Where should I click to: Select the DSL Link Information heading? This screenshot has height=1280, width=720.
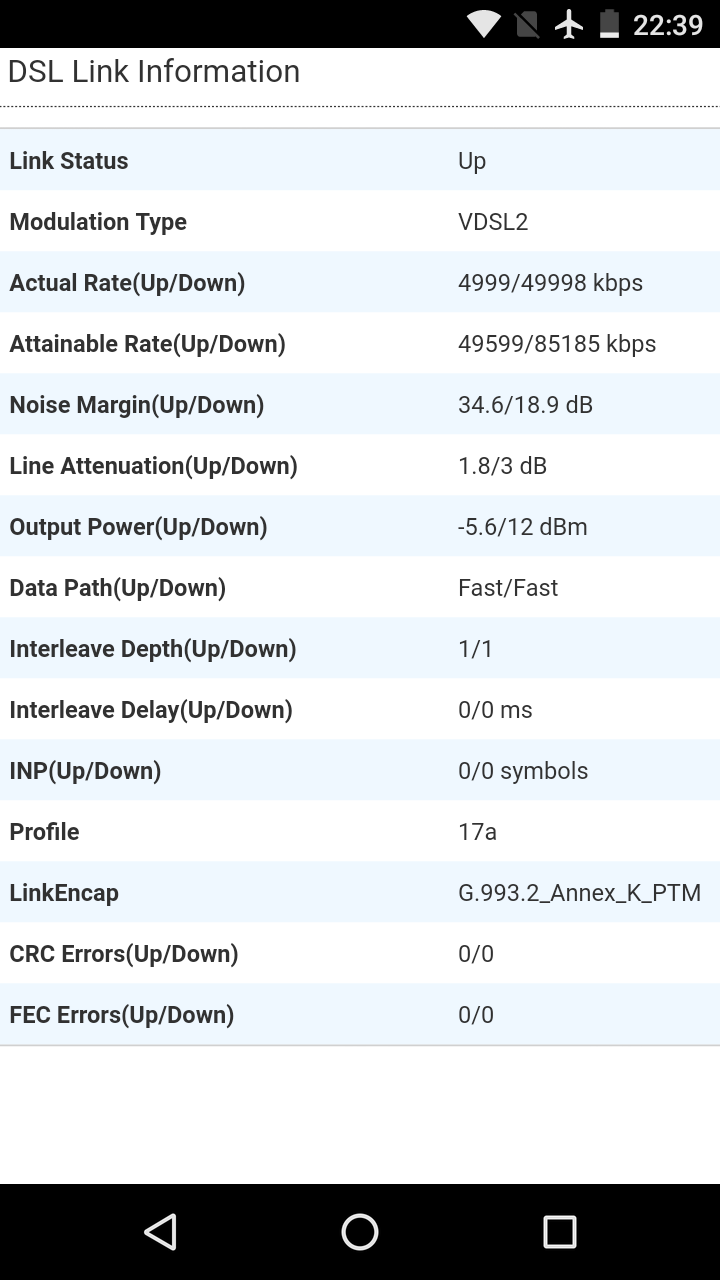154,72
